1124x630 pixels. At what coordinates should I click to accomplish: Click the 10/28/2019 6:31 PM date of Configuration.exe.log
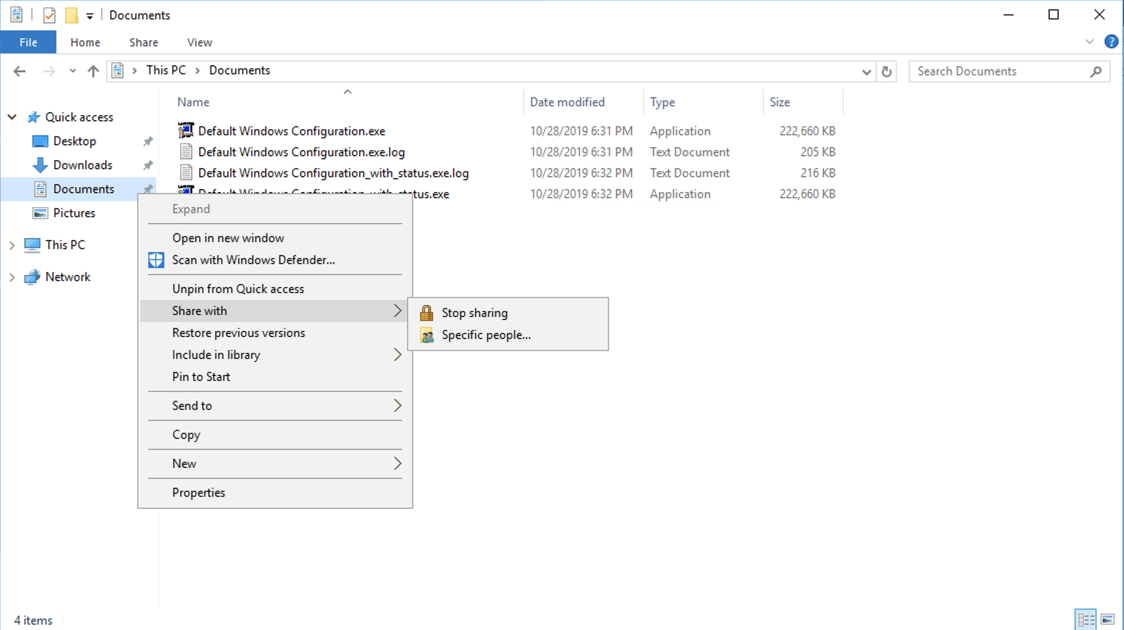[x=581, y=152]
